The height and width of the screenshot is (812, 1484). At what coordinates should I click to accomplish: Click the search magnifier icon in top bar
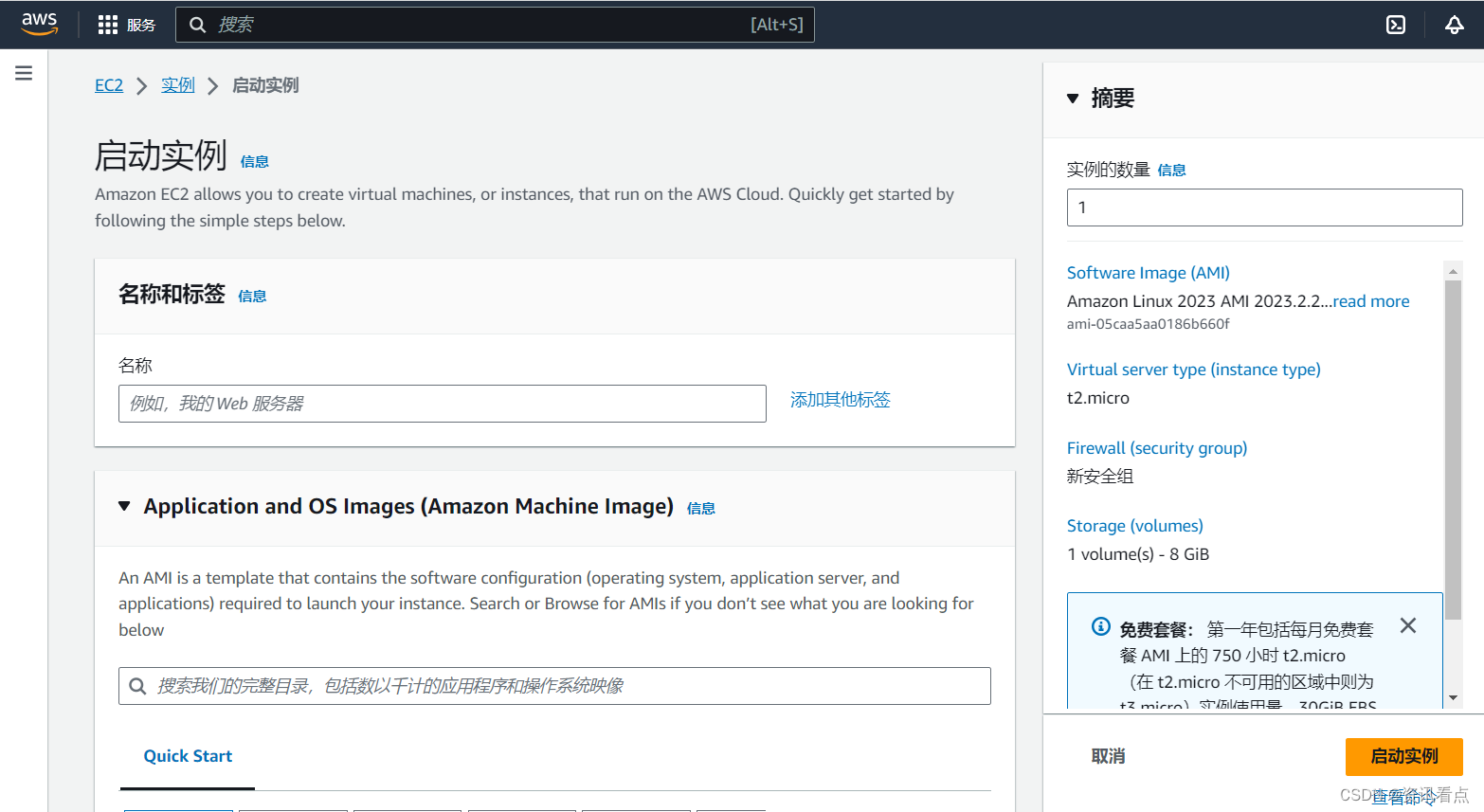point(197,25)
